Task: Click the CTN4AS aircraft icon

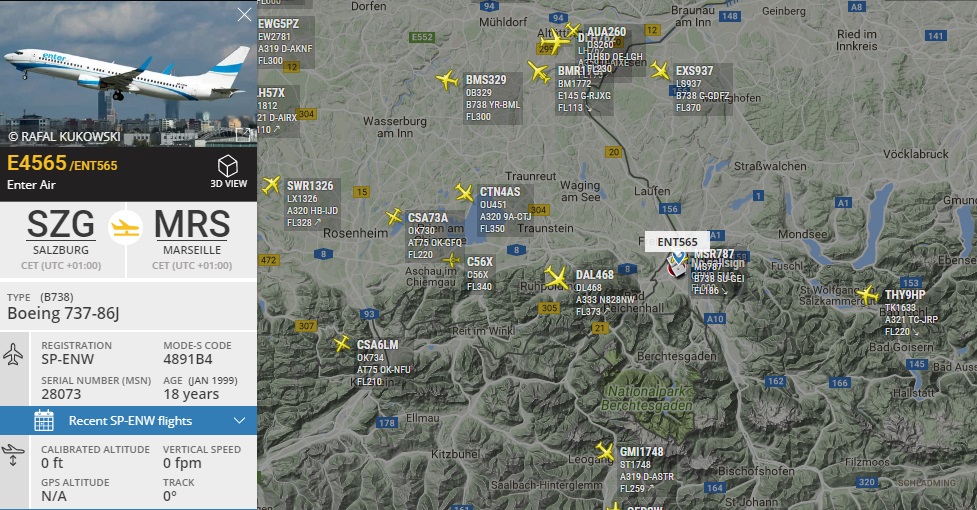Action: click(x=464, y=192)
